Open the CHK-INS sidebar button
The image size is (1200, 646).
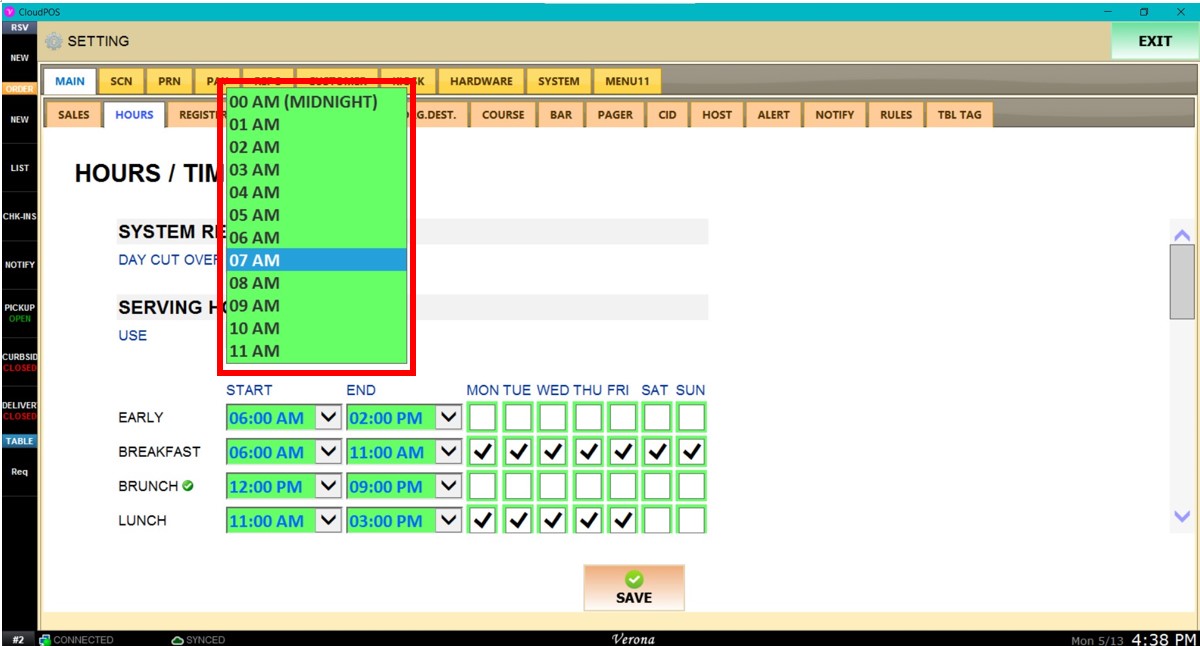click(19, 216)
